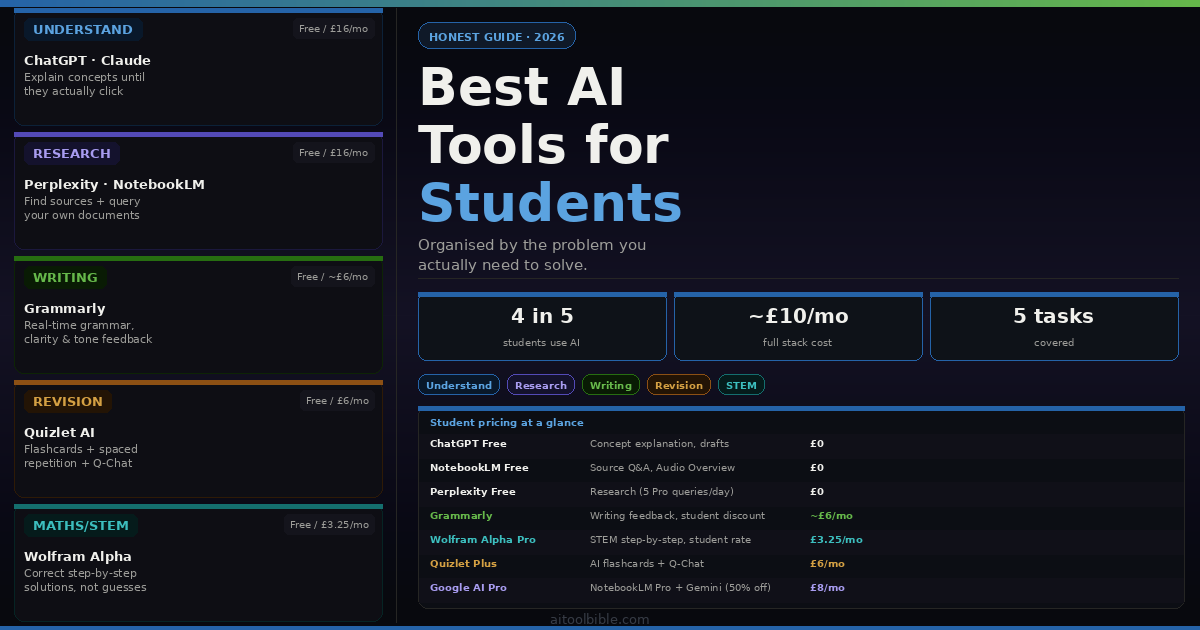Click 'NotebookLM Pro + Gemini (50% off)' description
Screen dimensions: 1200x630
[x=680, y=588]
